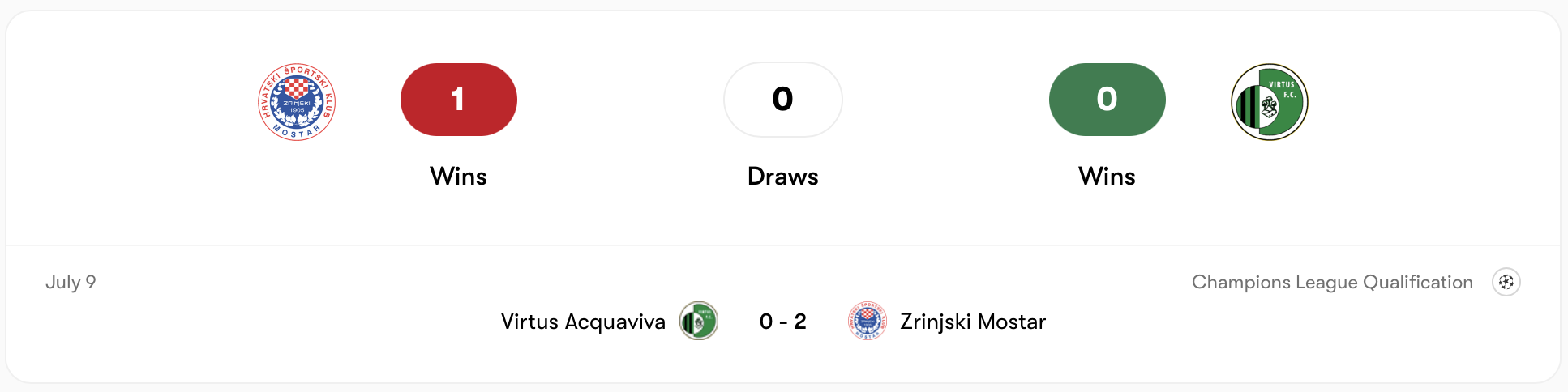Click the number 1 inside the red badge
Viewport: 1568px width, 392px height.
(458, 99)
